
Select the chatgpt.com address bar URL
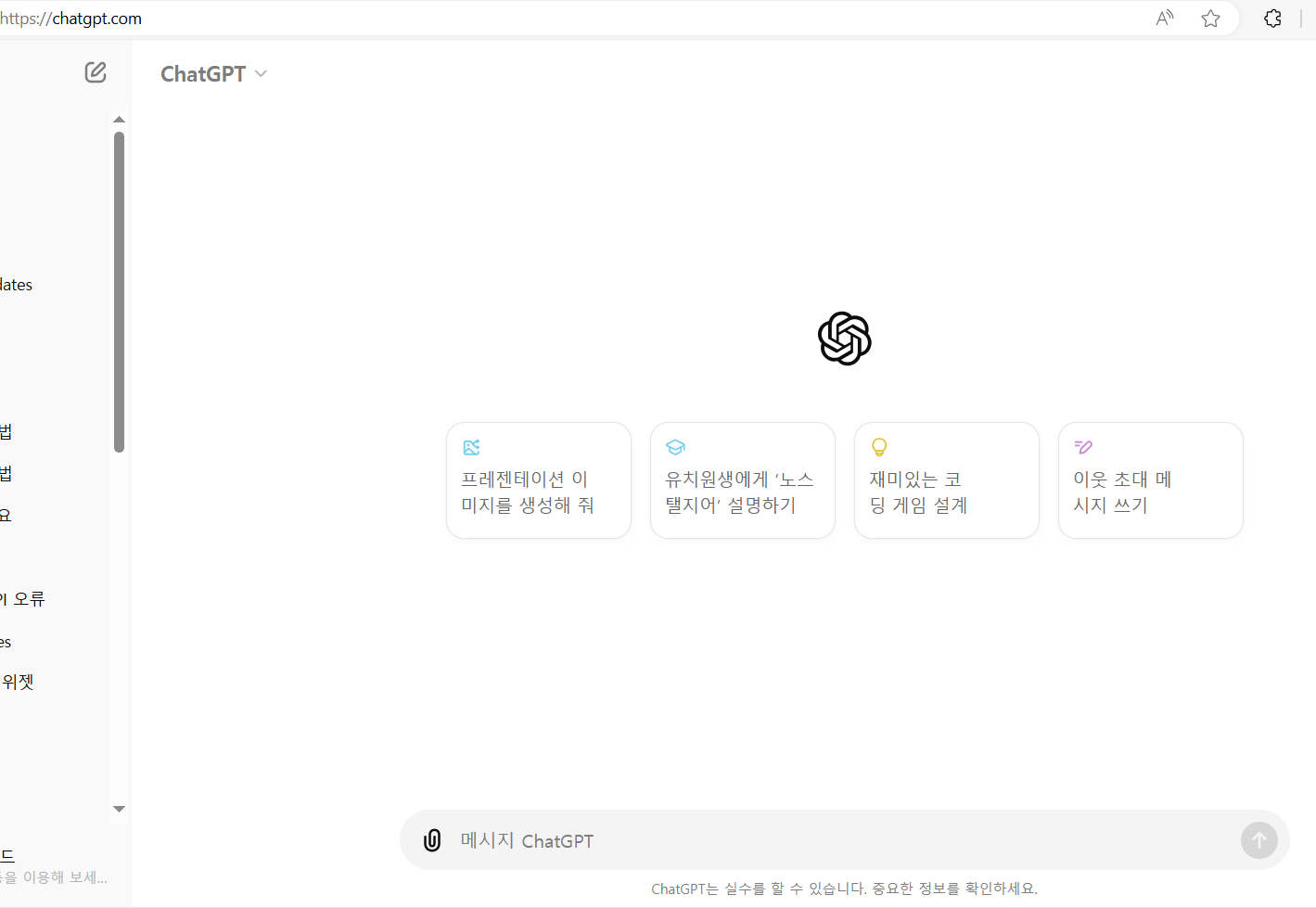[x=71, y=18]
